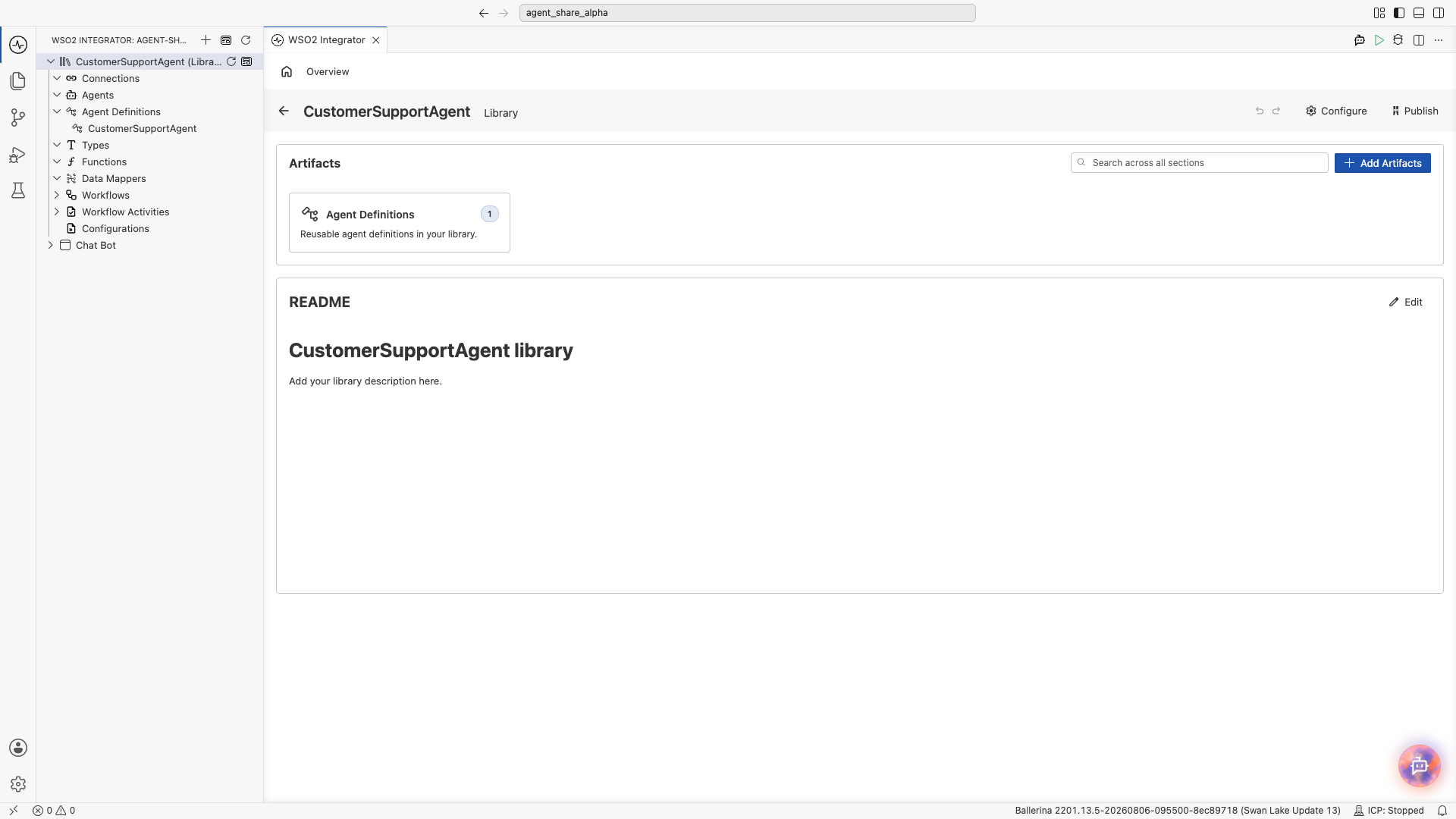This screenshot has height=819, width=1456.
Task: Click Add Artifacts button
Action: click(x=1382, y=163)
